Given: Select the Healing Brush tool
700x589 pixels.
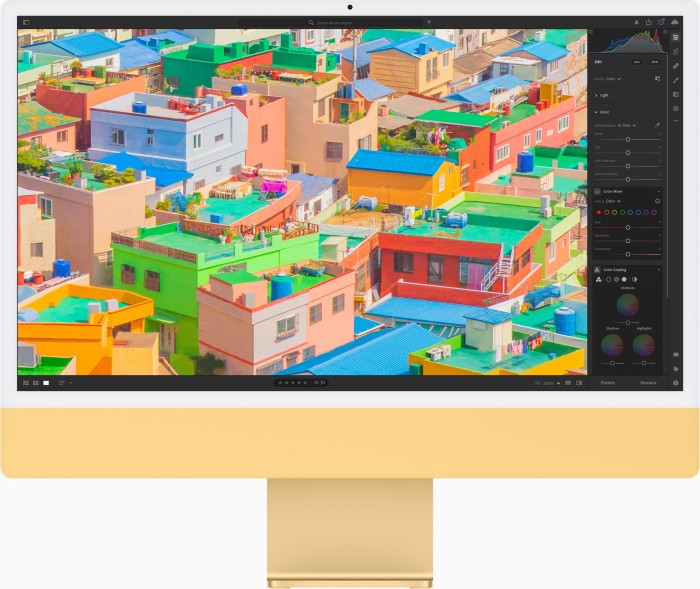Looking at the screenshot, I should pyautogui.click(x=676, y=66).
